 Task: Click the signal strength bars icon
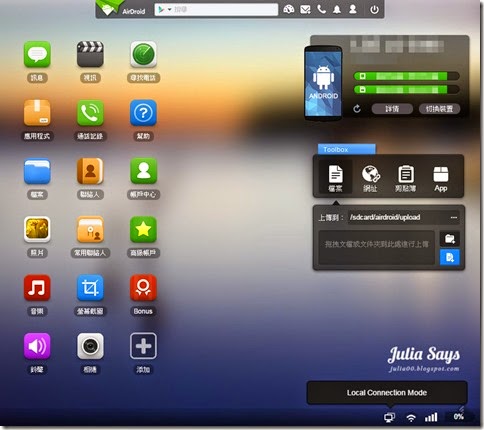(x=431, y=417)
